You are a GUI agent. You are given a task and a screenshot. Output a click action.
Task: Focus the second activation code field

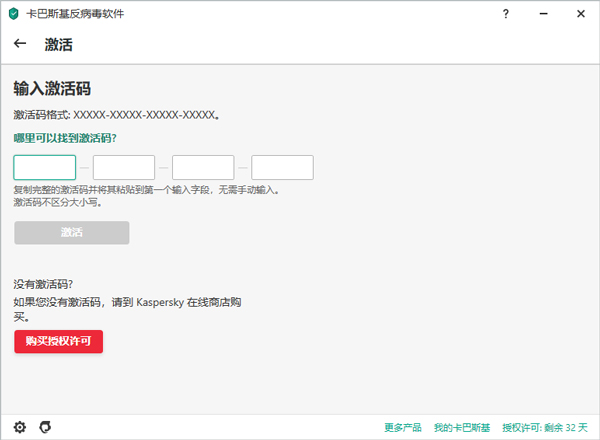[124, 167]
